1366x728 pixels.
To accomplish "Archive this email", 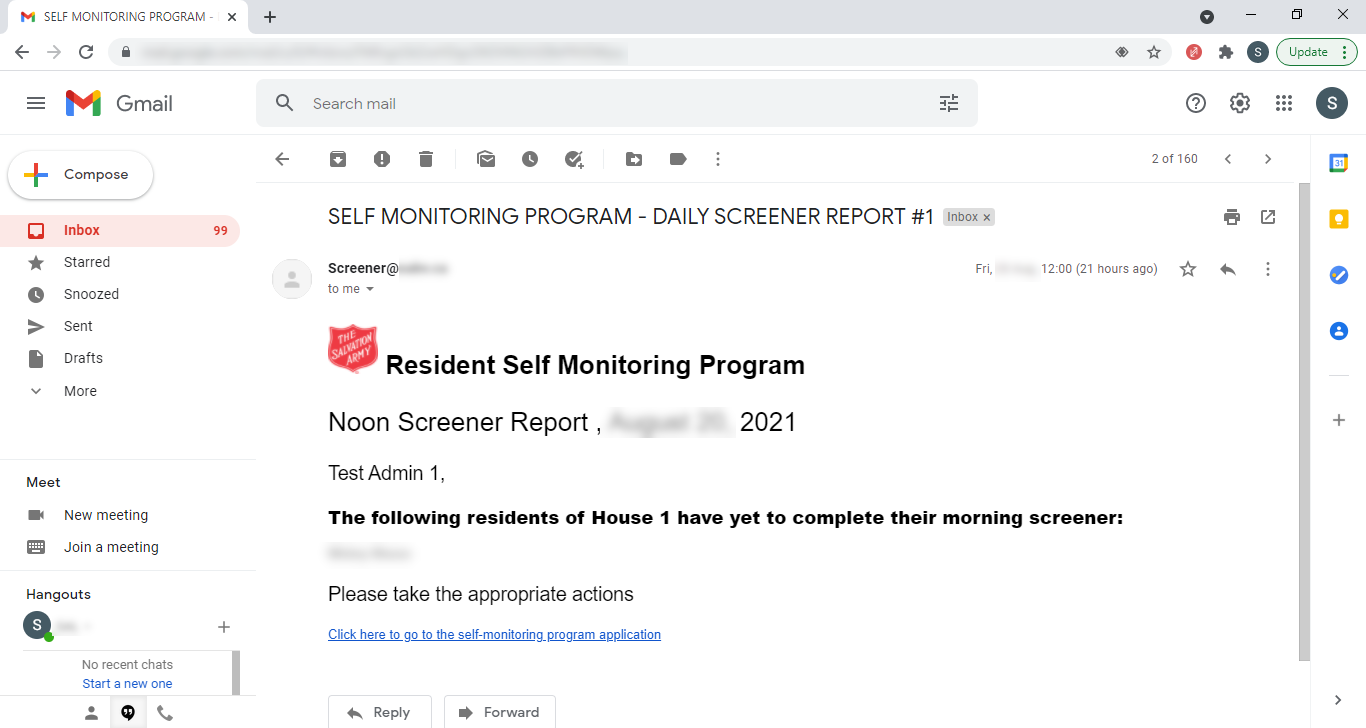I will coord(338,159).
